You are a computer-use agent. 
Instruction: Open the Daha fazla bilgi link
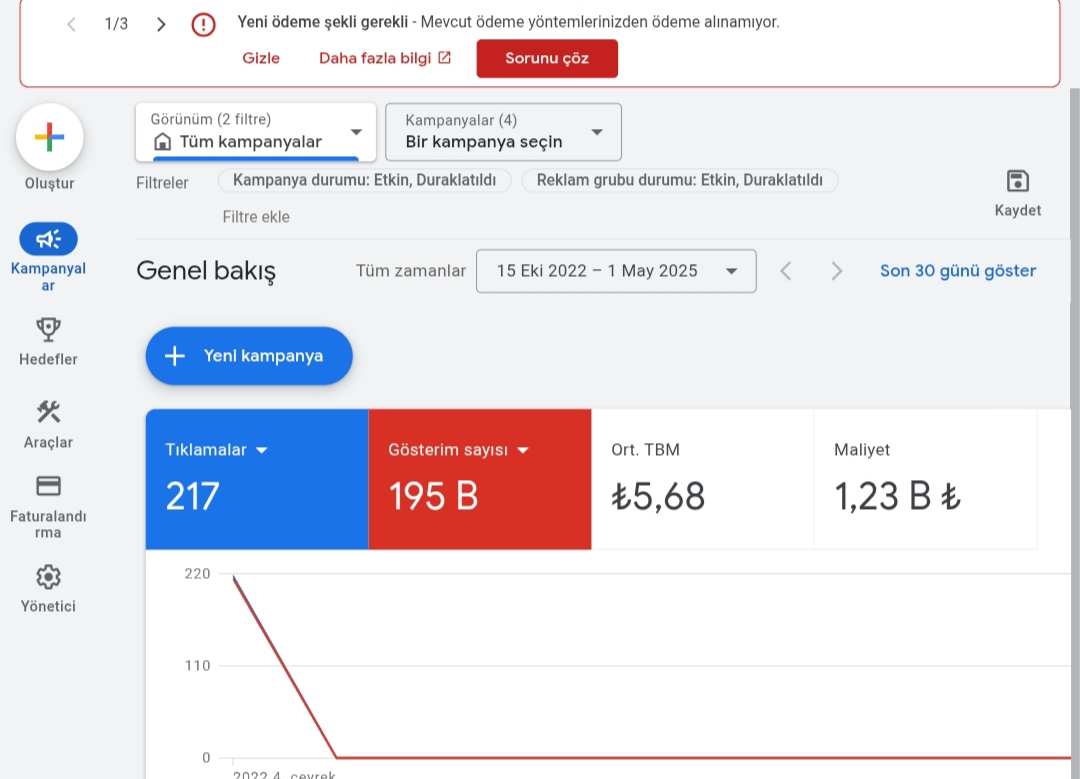click(384, 59)
